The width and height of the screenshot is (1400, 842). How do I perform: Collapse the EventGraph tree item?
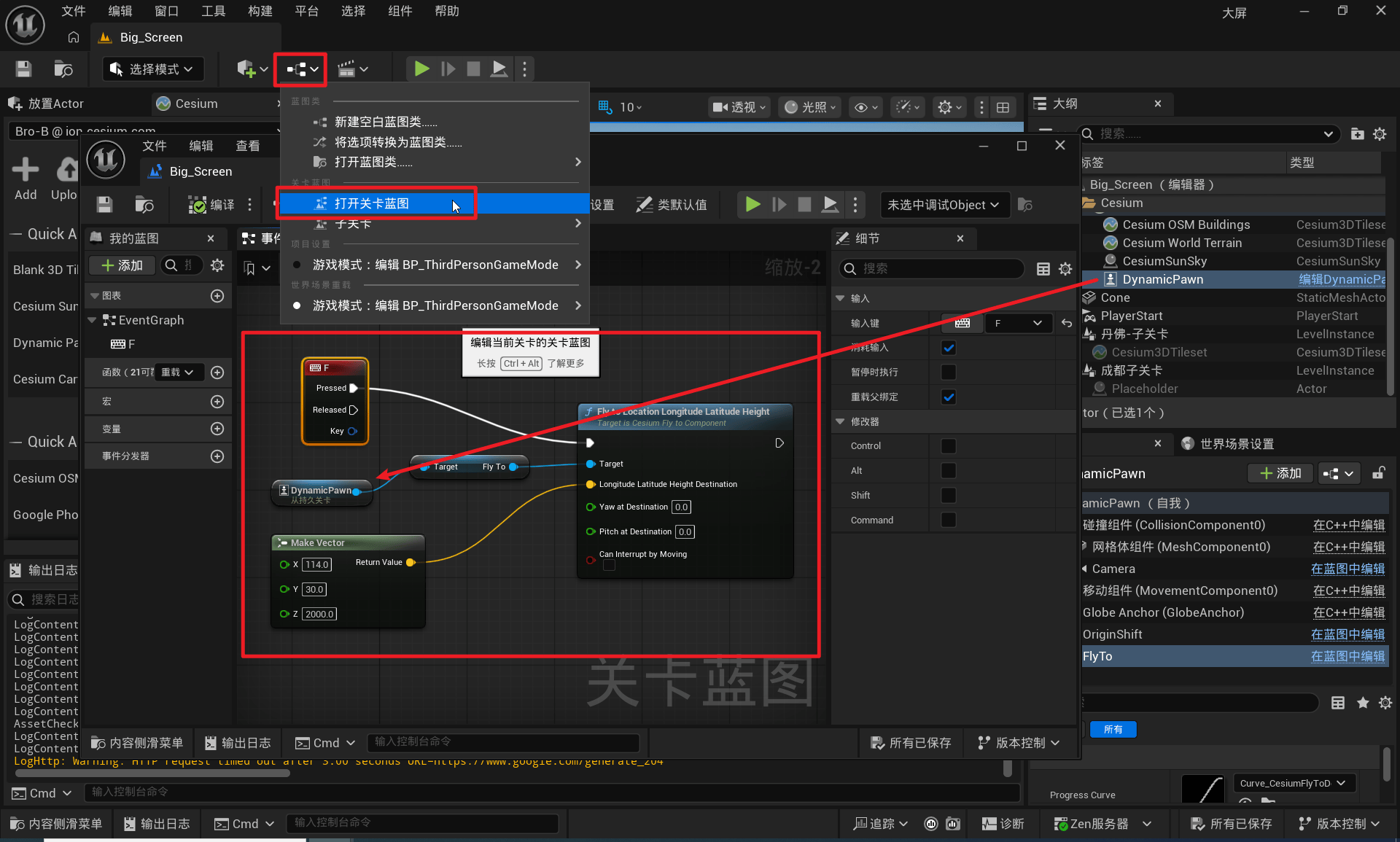click(x=92, y=320)
